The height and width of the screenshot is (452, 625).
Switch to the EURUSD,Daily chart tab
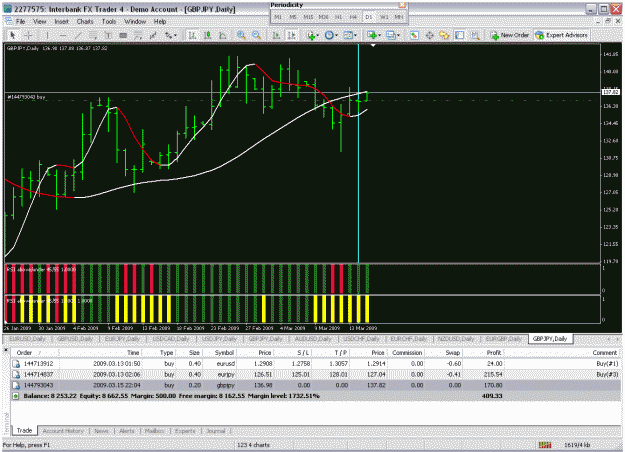pyautogui.click(x=27, y=339)
